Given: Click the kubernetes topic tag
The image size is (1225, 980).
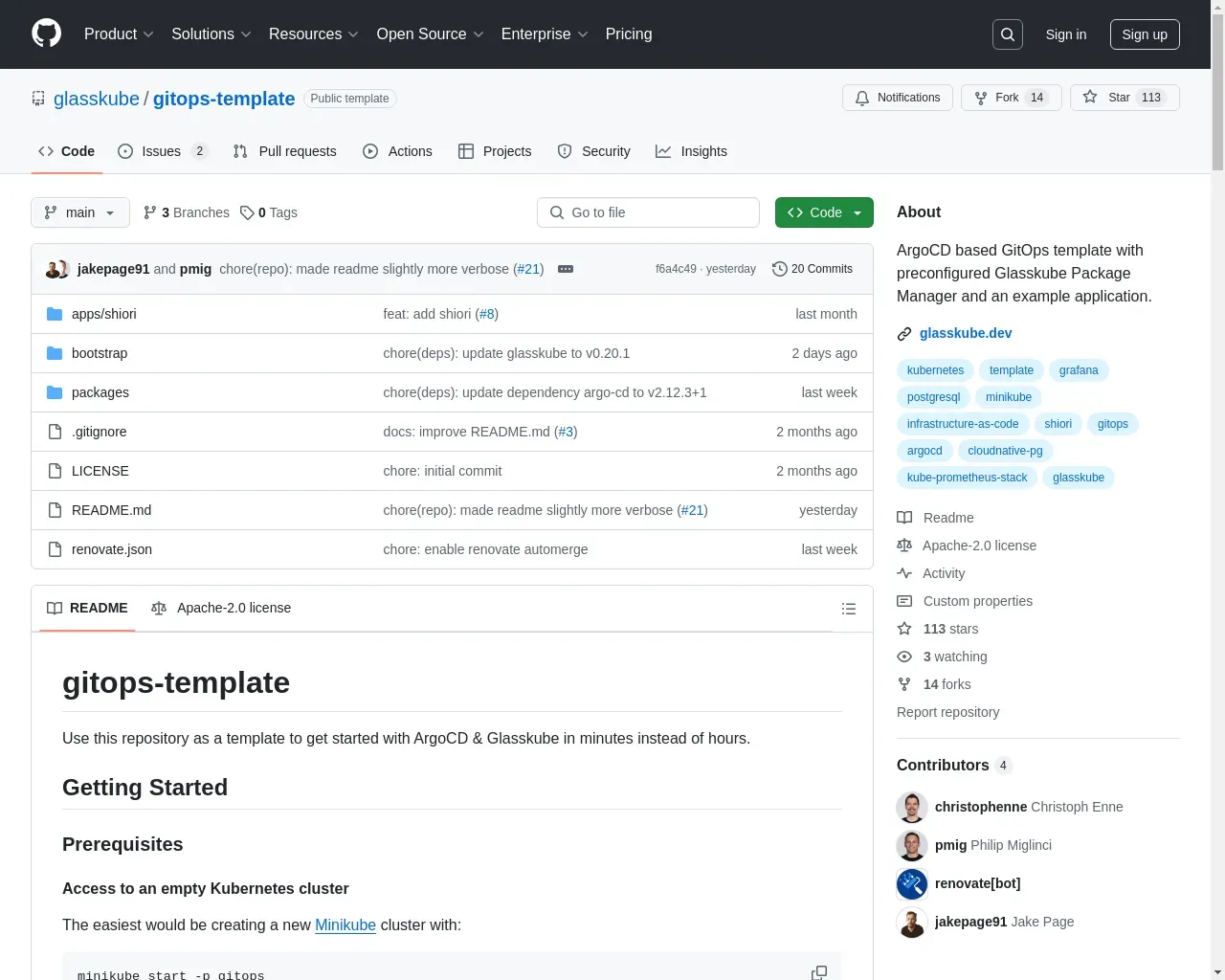Looking at the screenshot, I should tap(935, 370).
